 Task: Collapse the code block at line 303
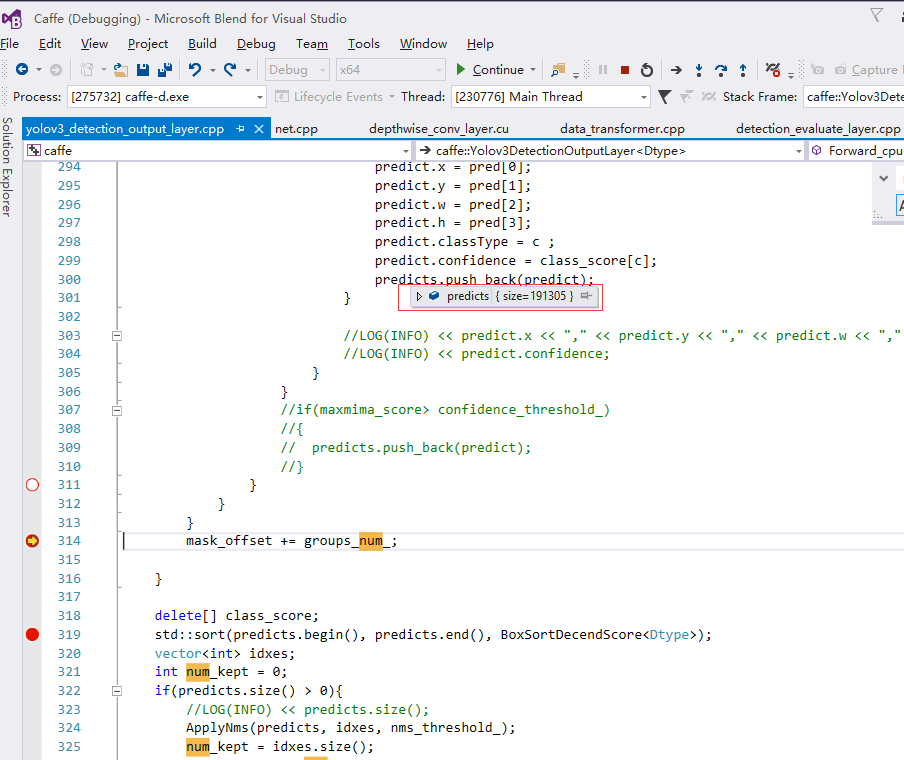click(116, 336)
